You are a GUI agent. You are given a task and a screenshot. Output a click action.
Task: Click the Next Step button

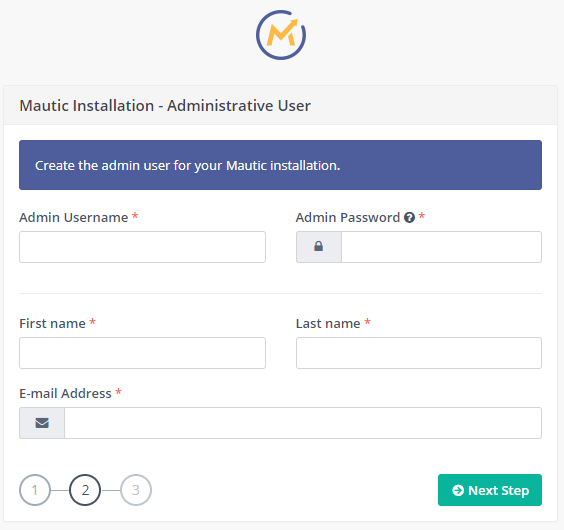point(490,490)
